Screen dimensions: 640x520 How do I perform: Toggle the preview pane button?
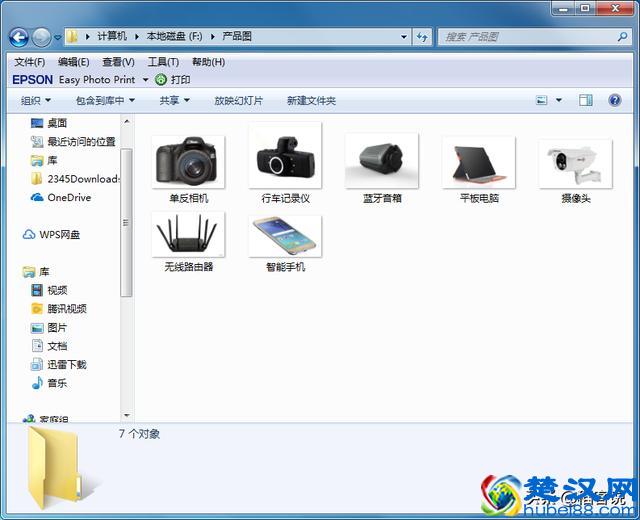[x=586, y=100]
